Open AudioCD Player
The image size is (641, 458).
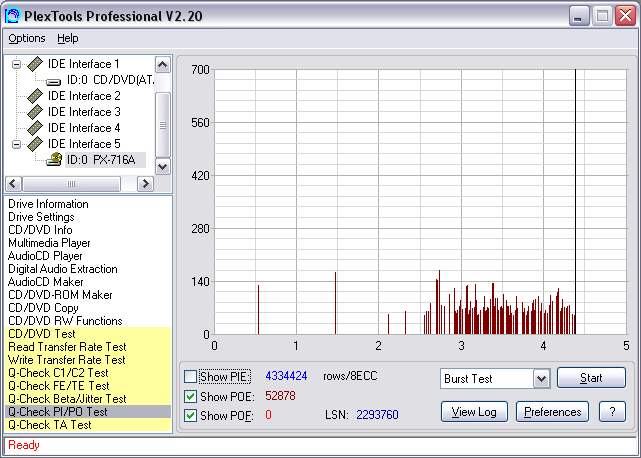(45, 256)
